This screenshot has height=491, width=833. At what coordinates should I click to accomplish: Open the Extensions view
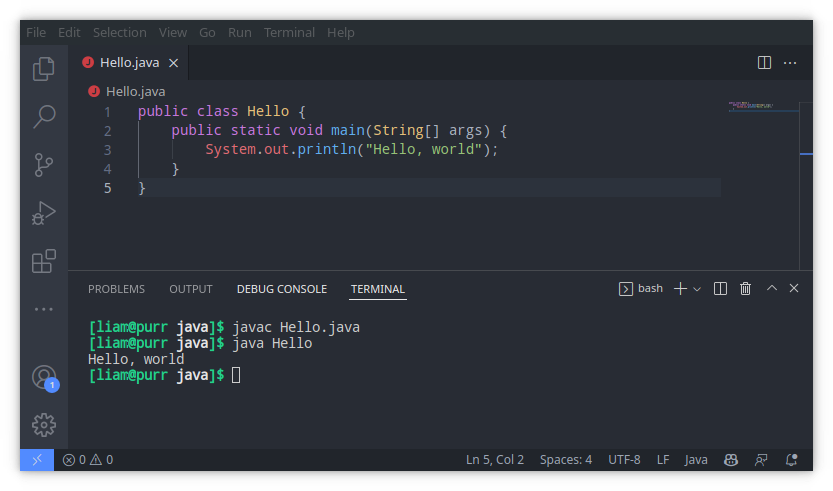click(x=44, y=261)
